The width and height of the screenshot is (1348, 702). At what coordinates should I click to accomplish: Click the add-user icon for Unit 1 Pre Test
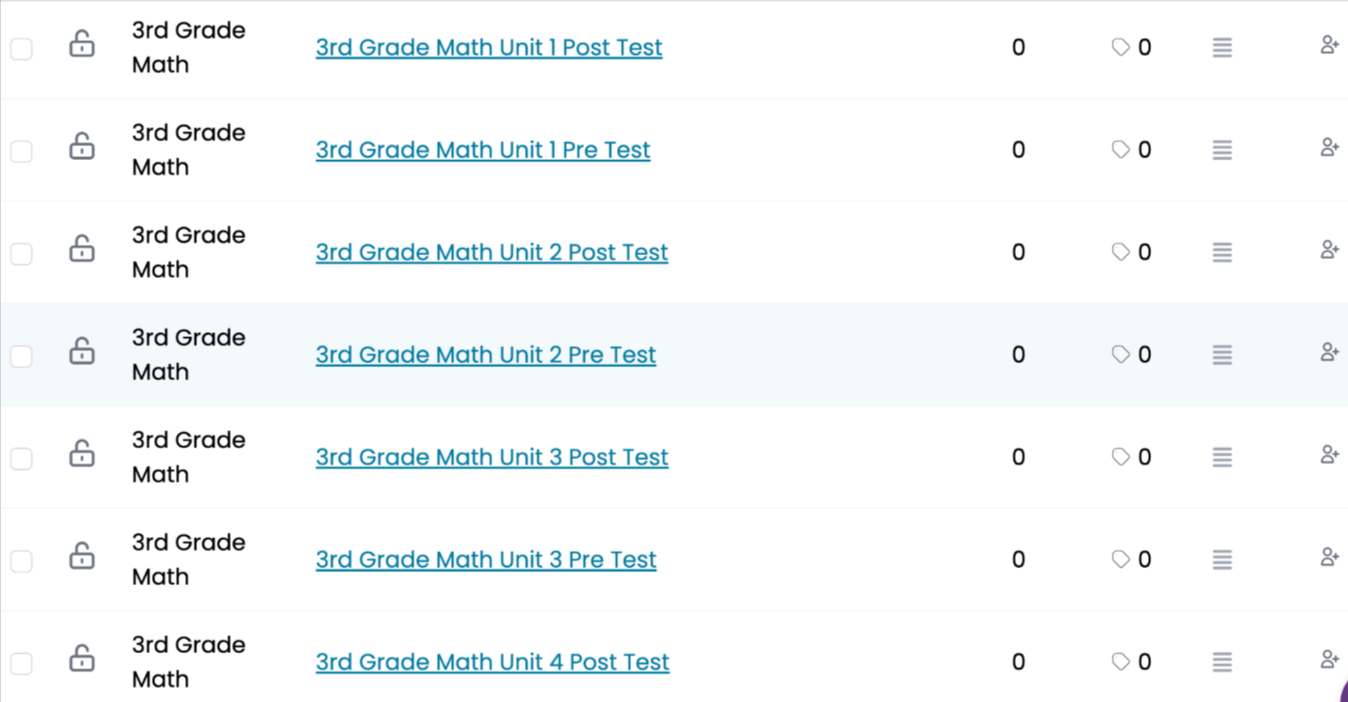tap(1329, 147)
